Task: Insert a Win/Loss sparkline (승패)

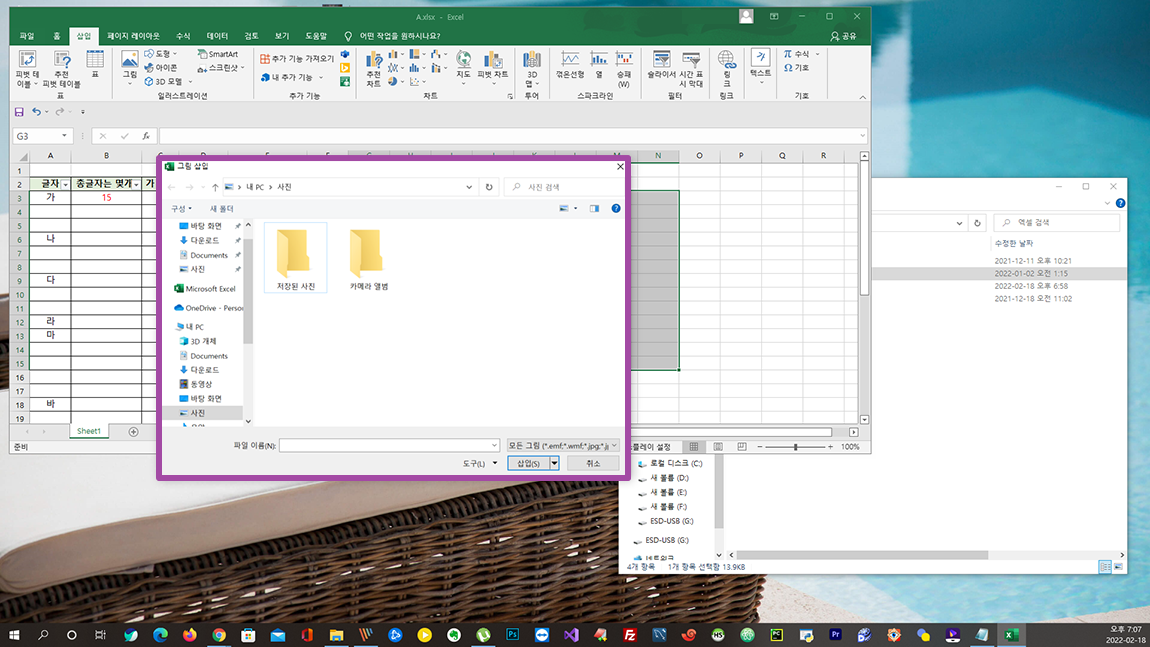Action: tap(623, 69)
